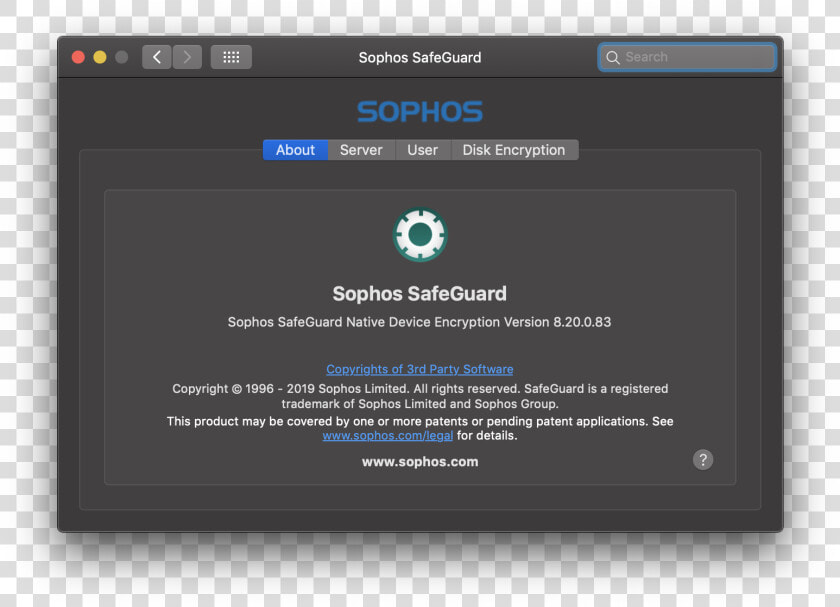The width and height of the screenshot is (840, 607).
Task: Click the Sophos SafeGuard gear icon
Action: coord(420,234)
